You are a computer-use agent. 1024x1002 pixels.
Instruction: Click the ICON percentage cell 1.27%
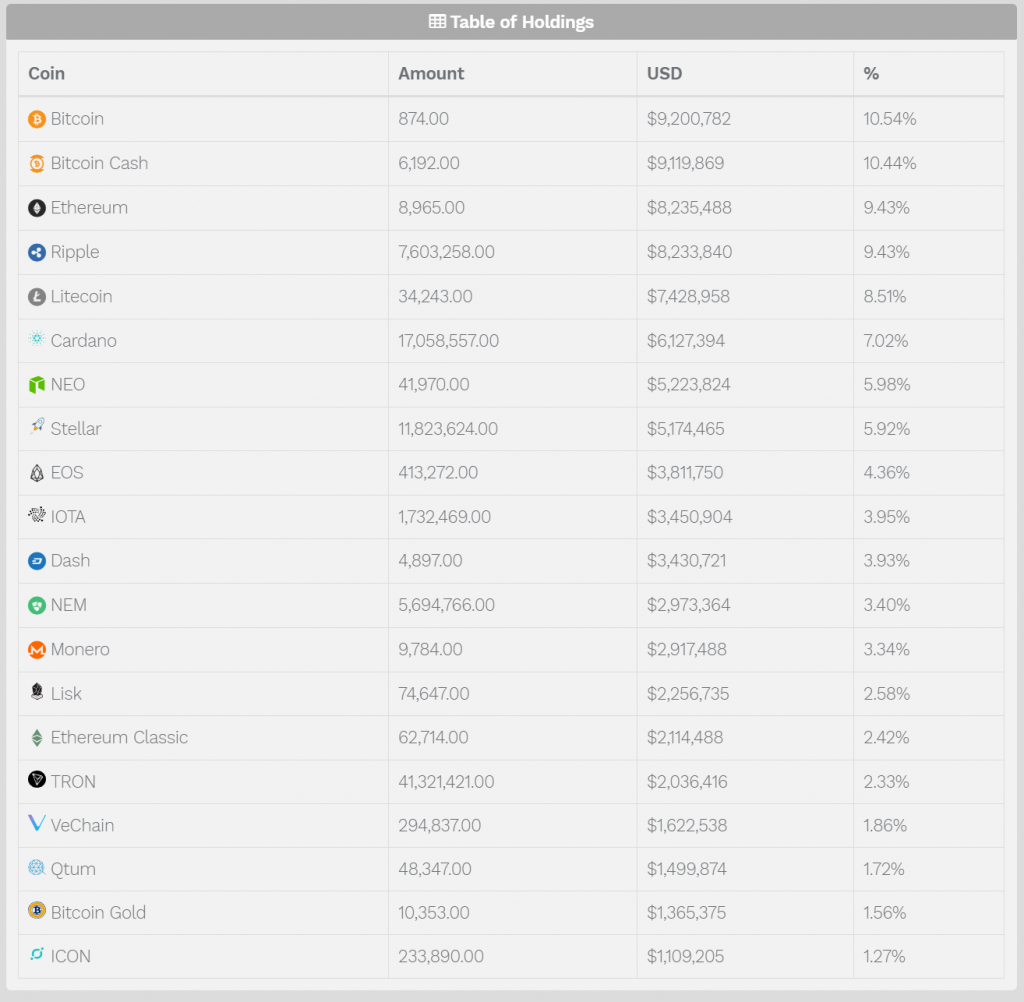click(884, 956)
